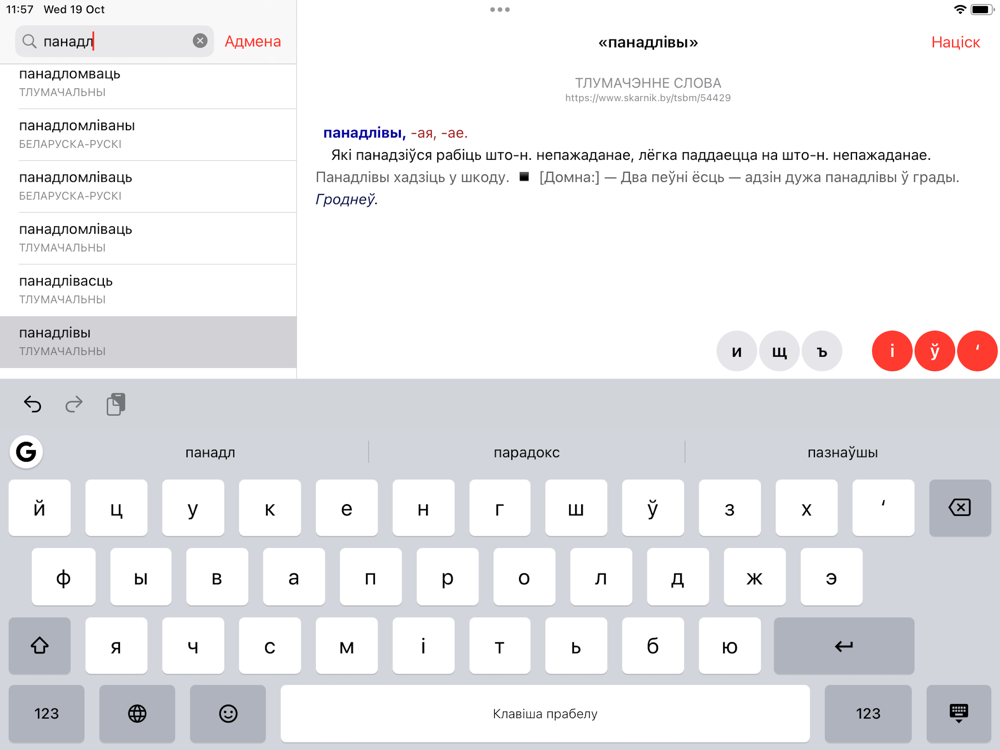This screenshot has height=750, width=1000.
Task: Tap the х key
Action: [x=806, y=508]
